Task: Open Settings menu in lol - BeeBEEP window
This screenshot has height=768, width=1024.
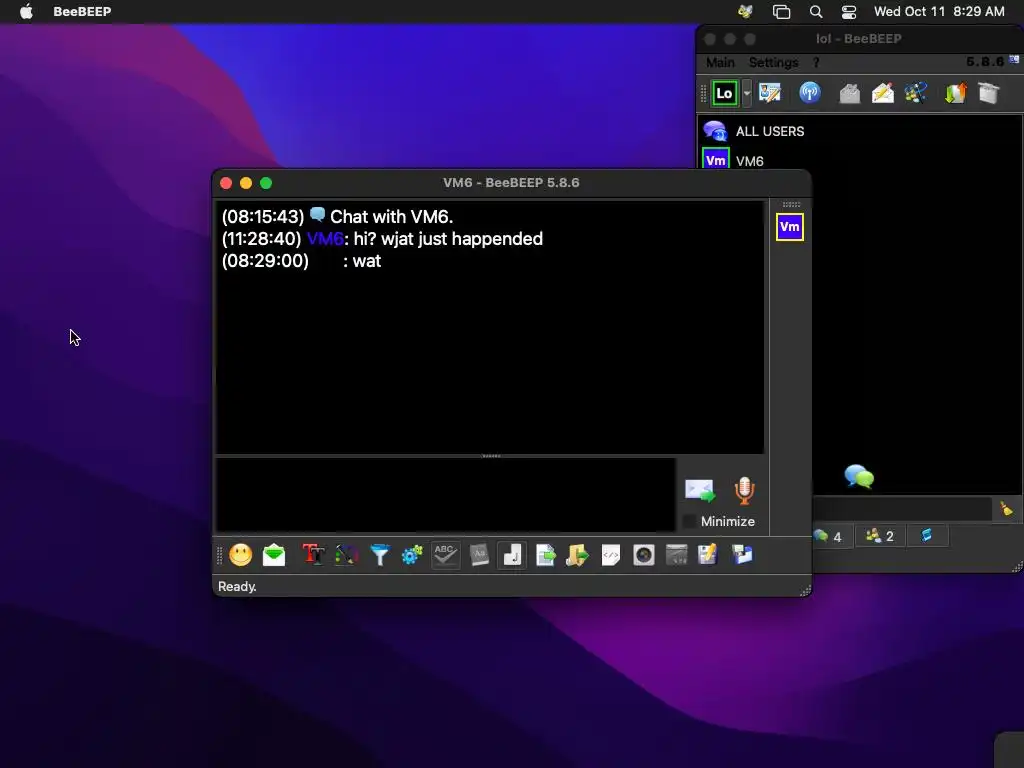Action: pos(773,63)
